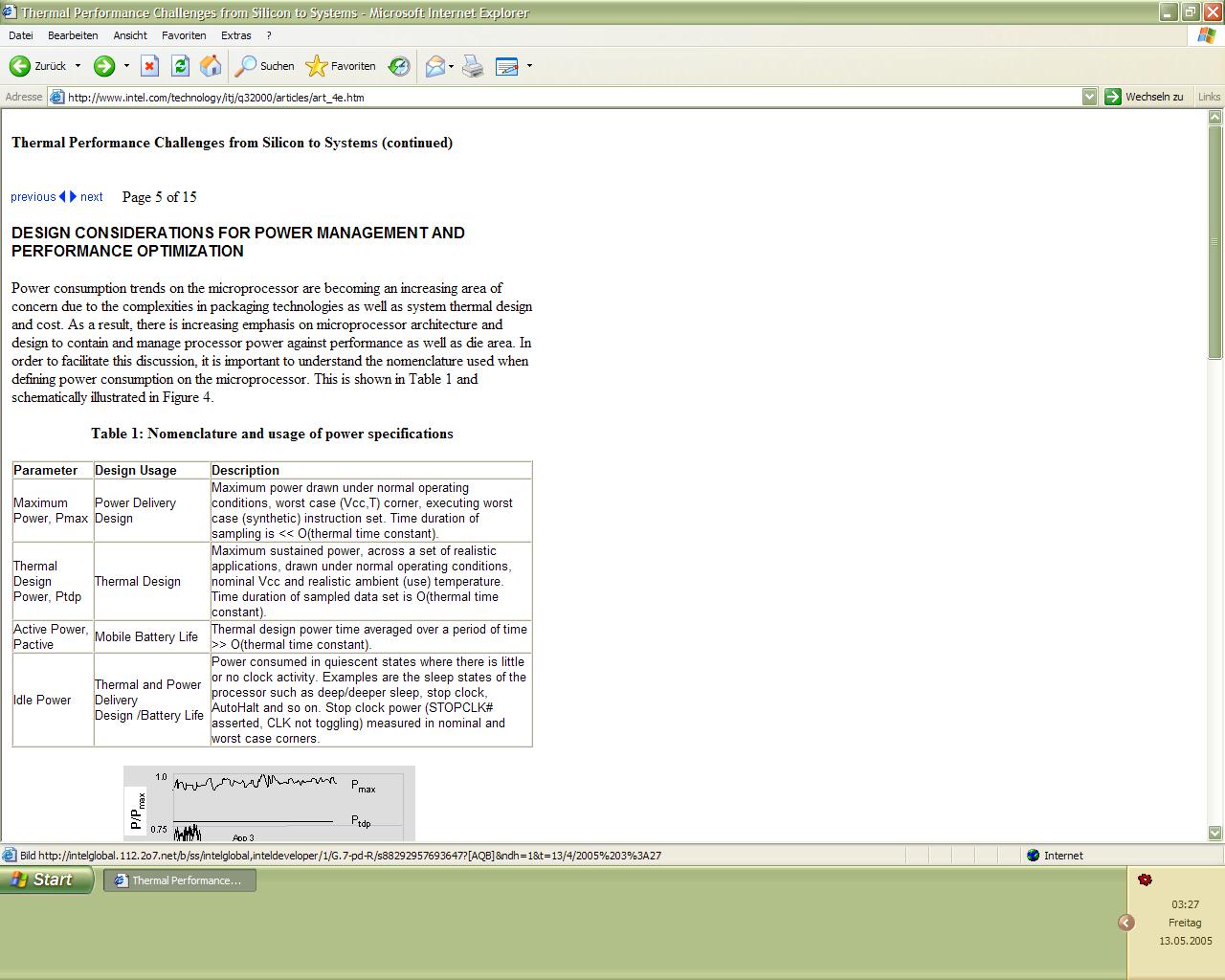
Task: Click in the address URL field
Action: [x=574, y=97]
